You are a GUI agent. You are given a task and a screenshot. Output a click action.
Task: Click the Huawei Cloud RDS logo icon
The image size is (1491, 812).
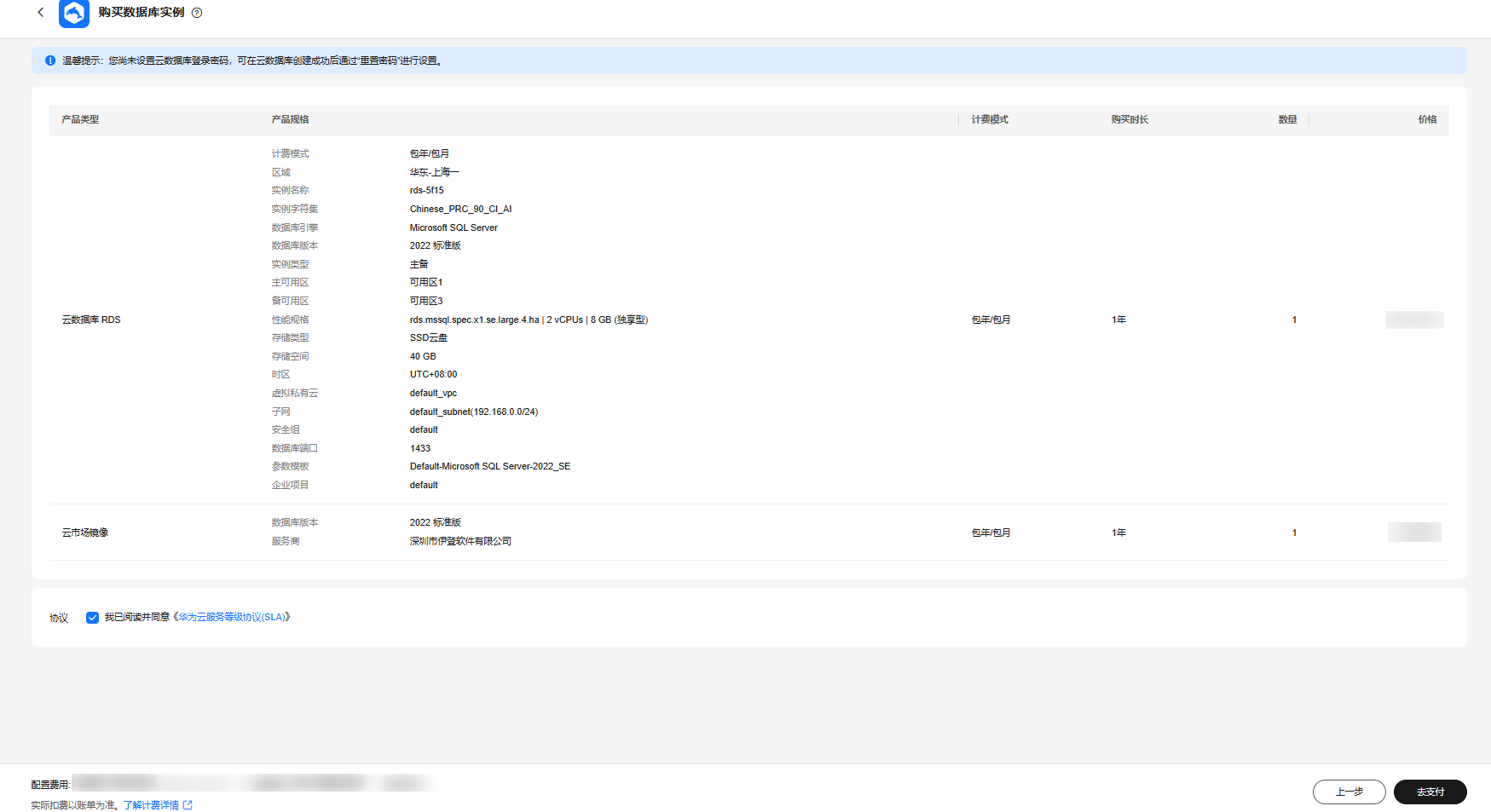click(x=74, y=14)
